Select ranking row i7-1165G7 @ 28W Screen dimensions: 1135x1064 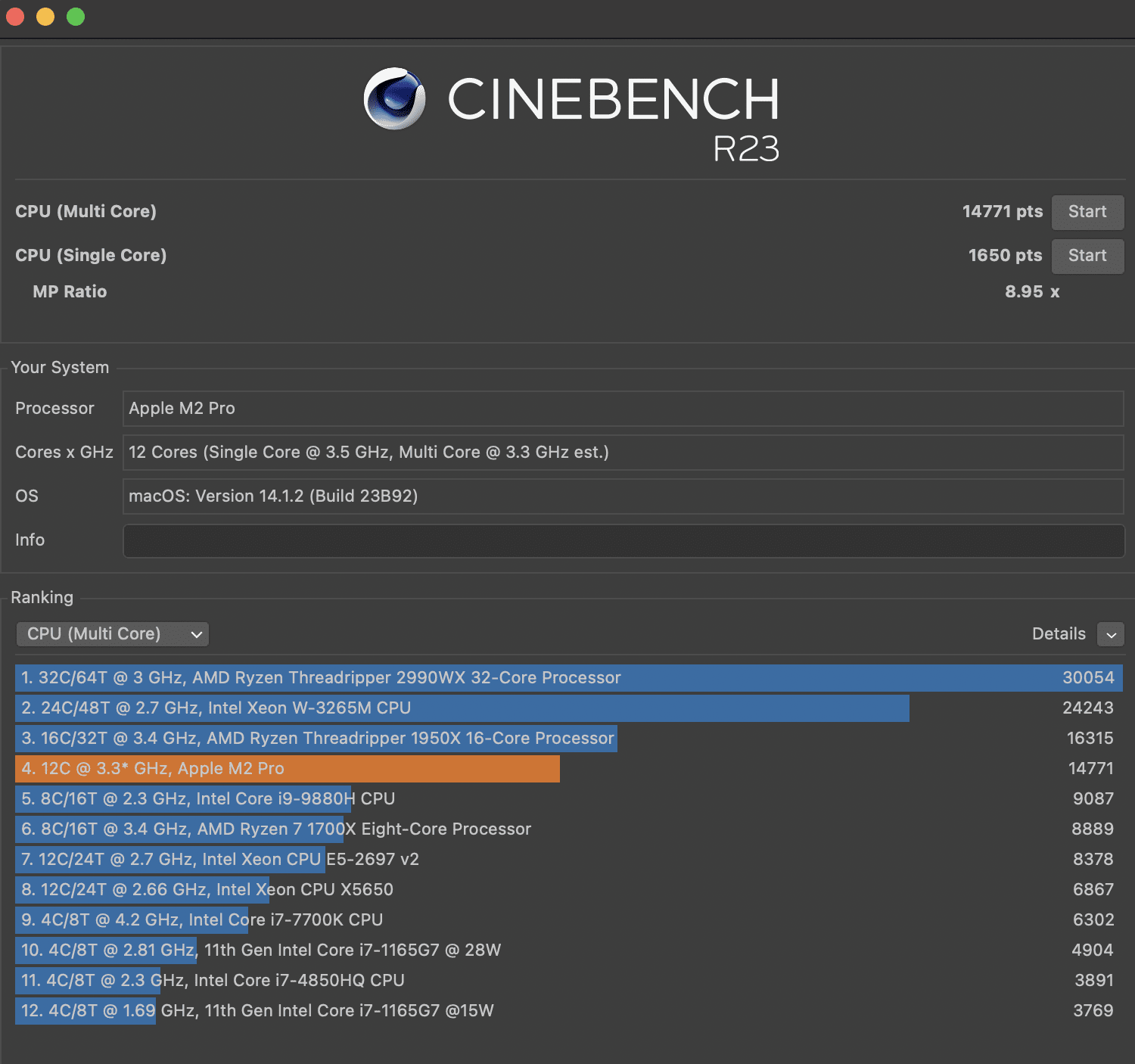(x=569, y=950)
